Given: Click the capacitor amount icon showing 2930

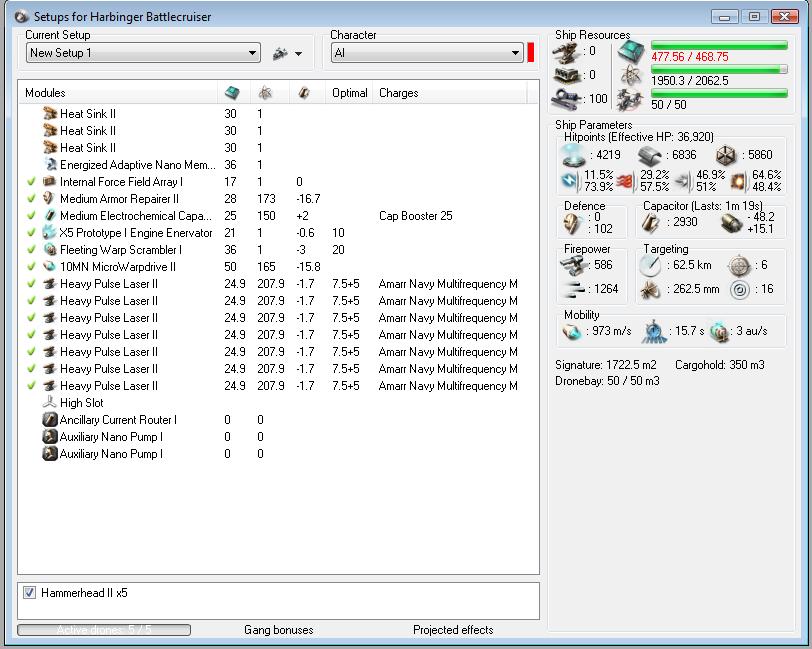Looking at the screenshot, I should click(651, 222).
